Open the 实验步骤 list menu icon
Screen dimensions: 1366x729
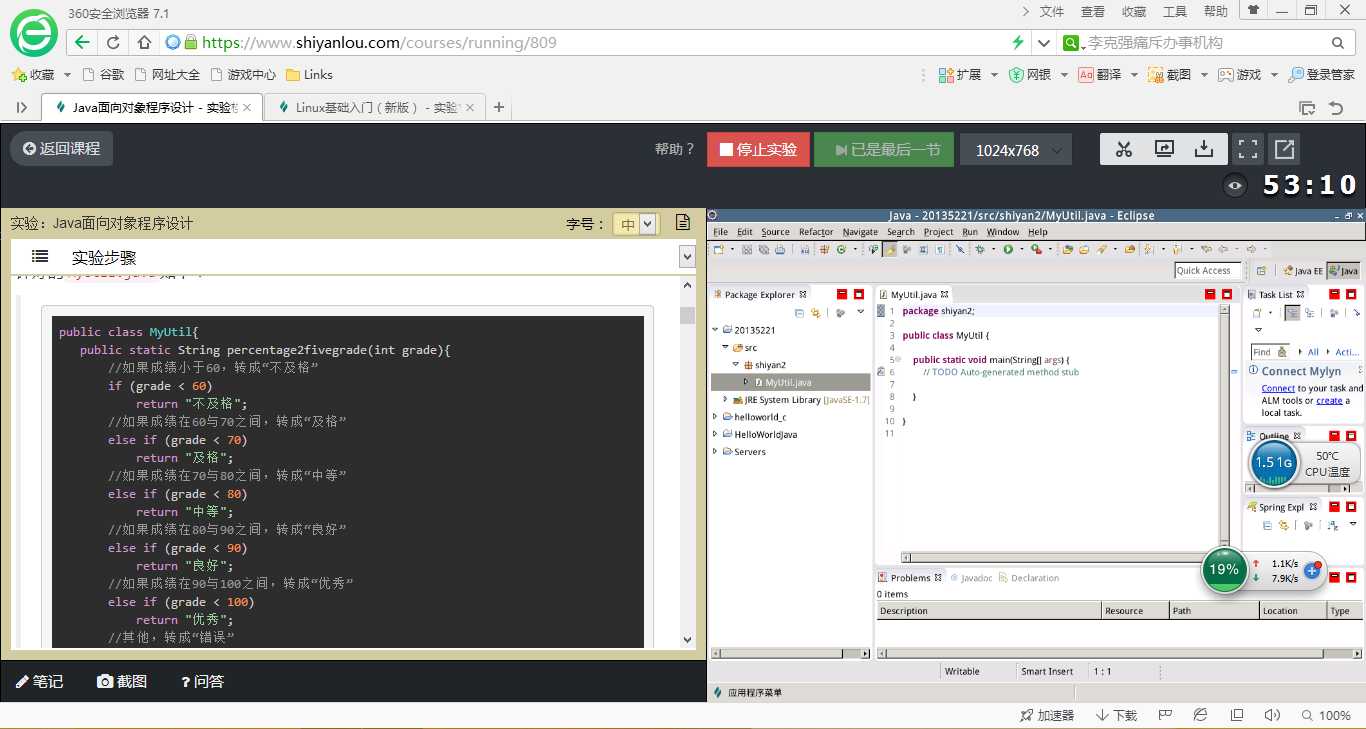40,256
